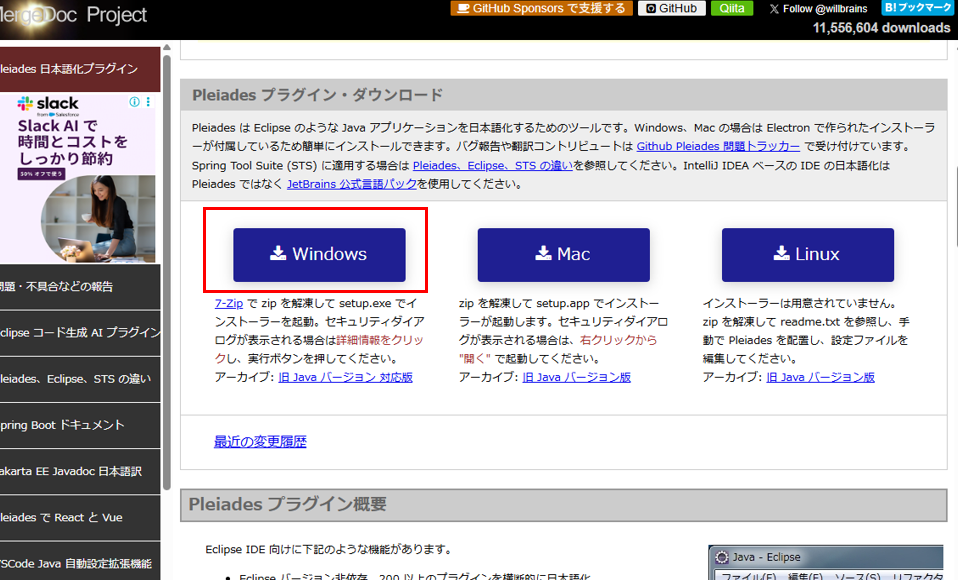Image resolution: width=958 pixels, height=580 pixels.
Task: Click the Slack AI advertisement image
Action: (x=78, y=178)
